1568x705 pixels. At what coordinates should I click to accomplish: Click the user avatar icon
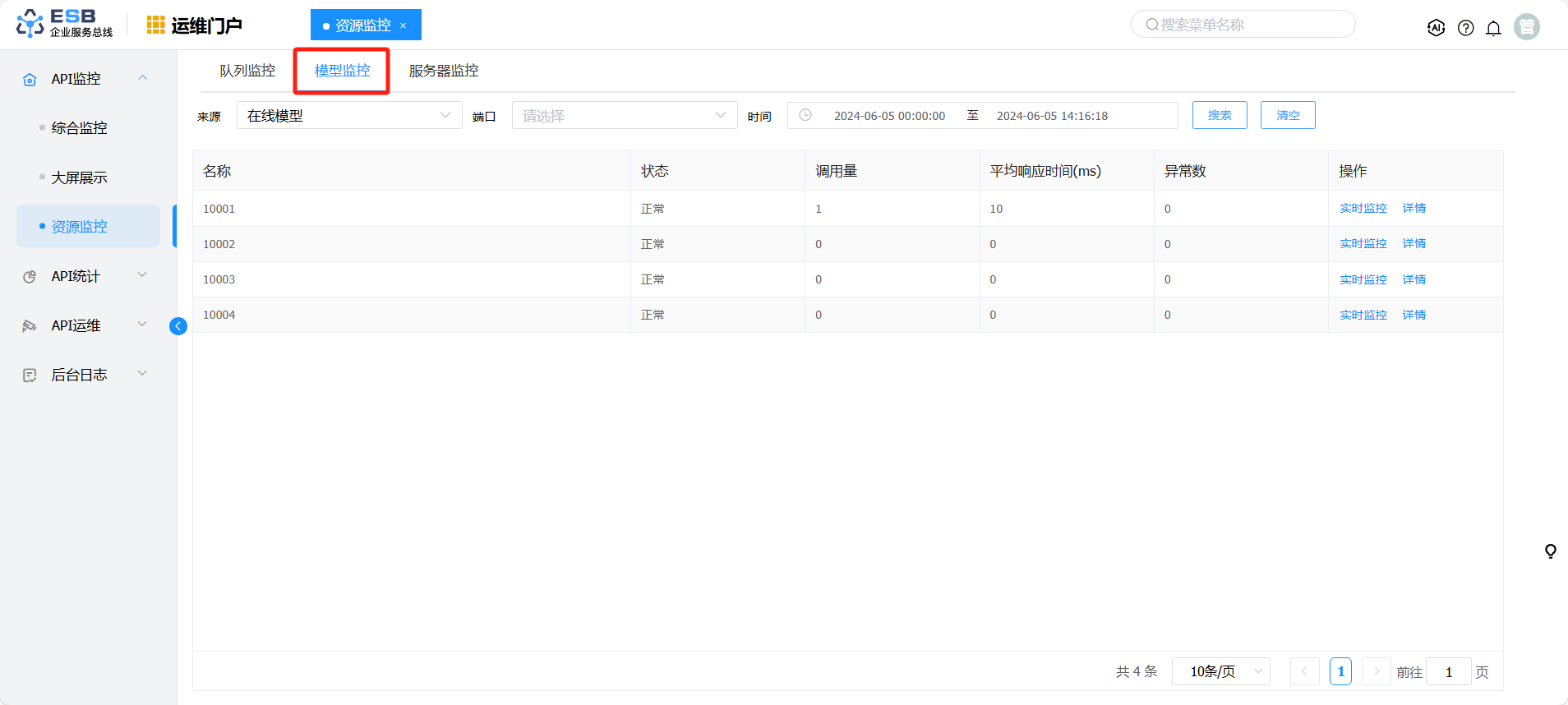(x=1526, y=27)
